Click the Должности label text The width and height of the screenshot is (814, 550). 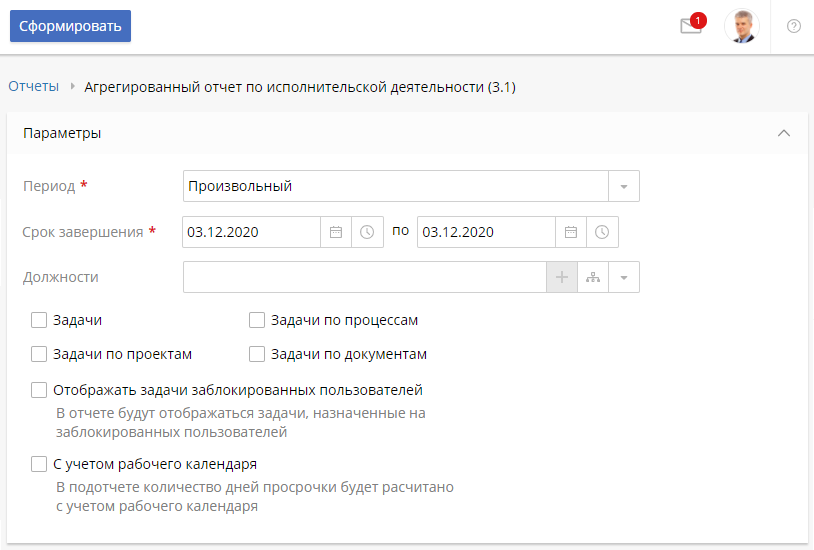click(x=61, y=277)
